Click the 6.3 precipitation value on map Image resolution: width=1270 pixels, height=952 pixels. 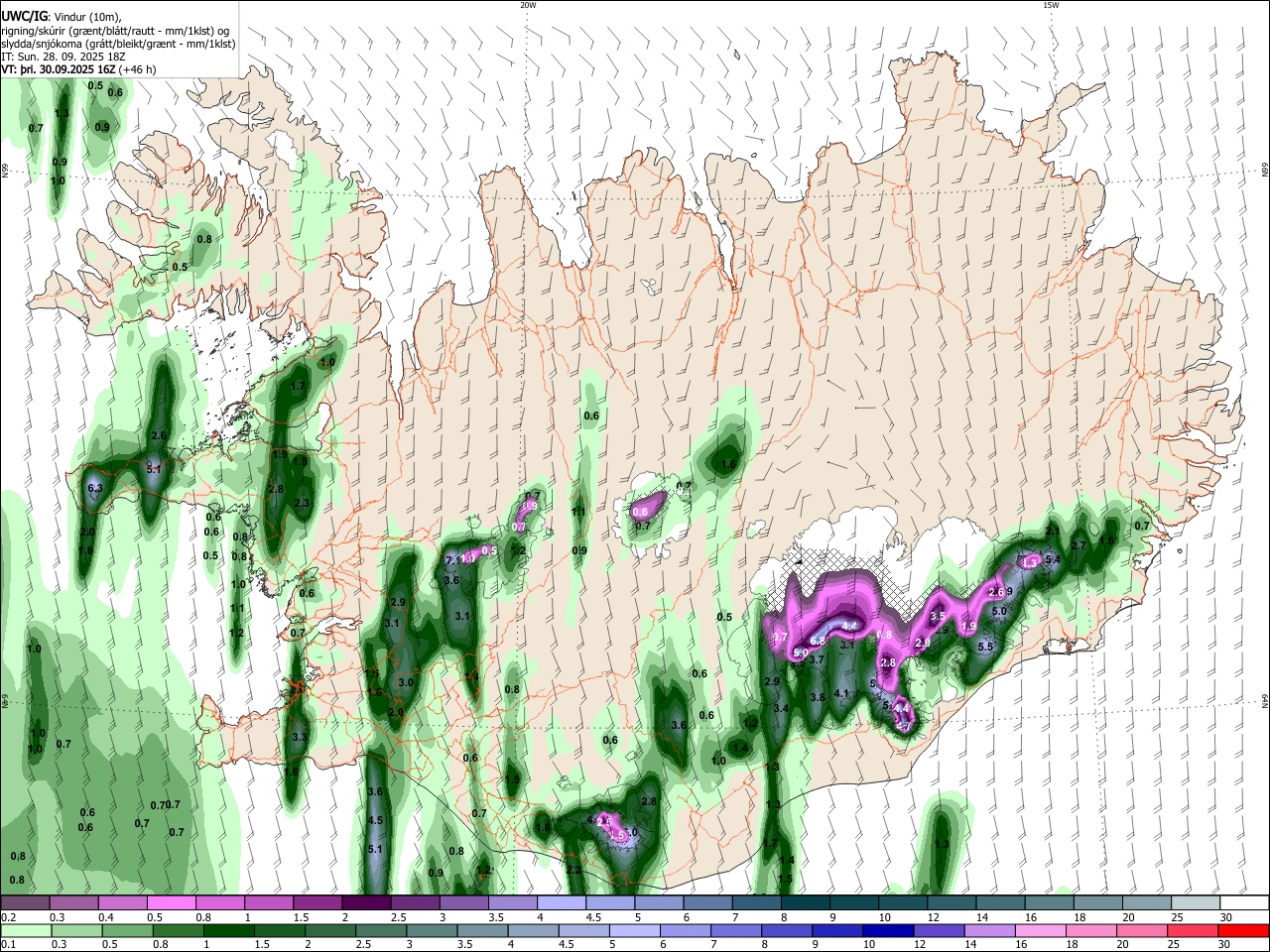coord(95,489)
